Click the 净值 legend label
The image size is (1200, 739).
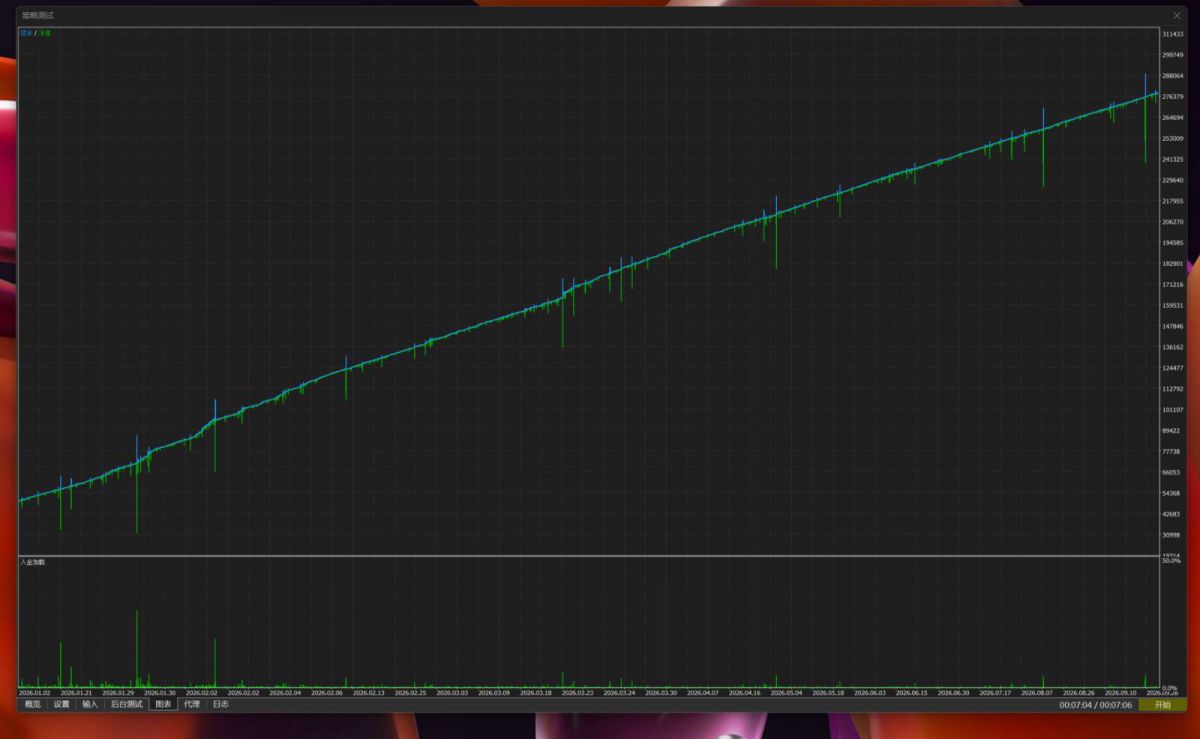pos(44,33)
